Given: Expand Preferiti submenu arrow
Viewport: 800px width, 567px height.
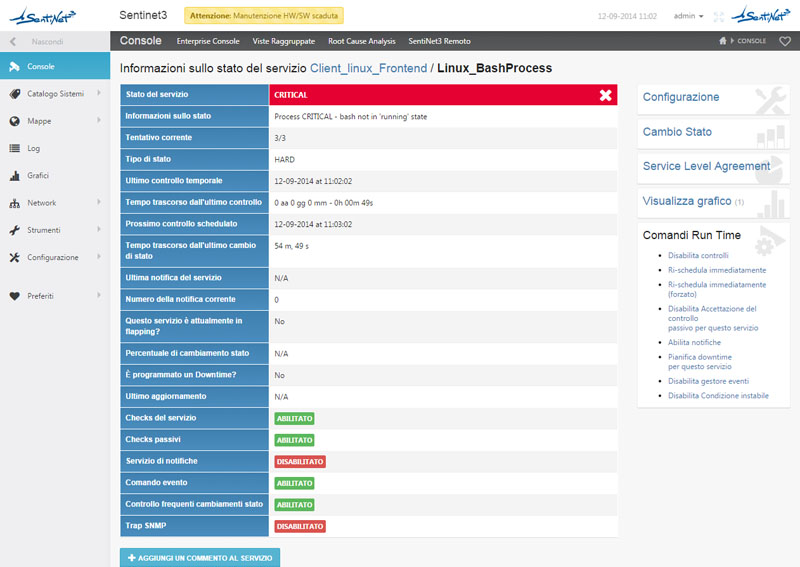Looking at the screenshot, I should (99, 295).
